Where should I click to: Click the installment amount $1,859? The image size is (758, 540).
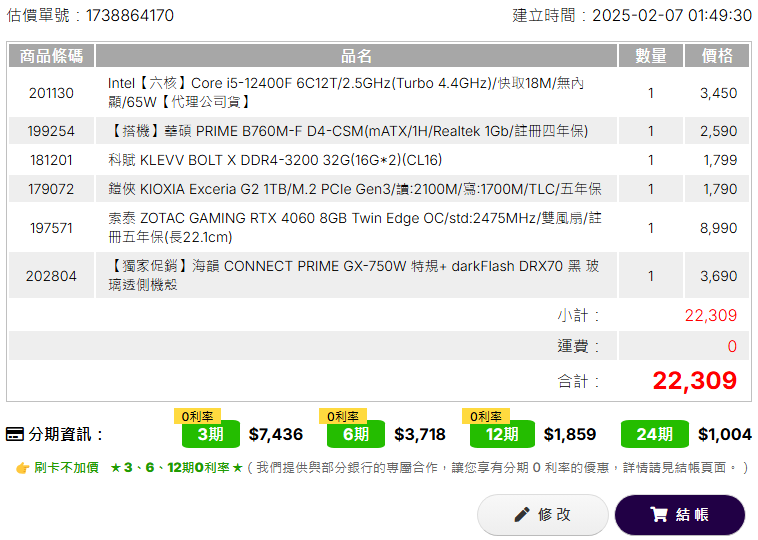[570, 434]
